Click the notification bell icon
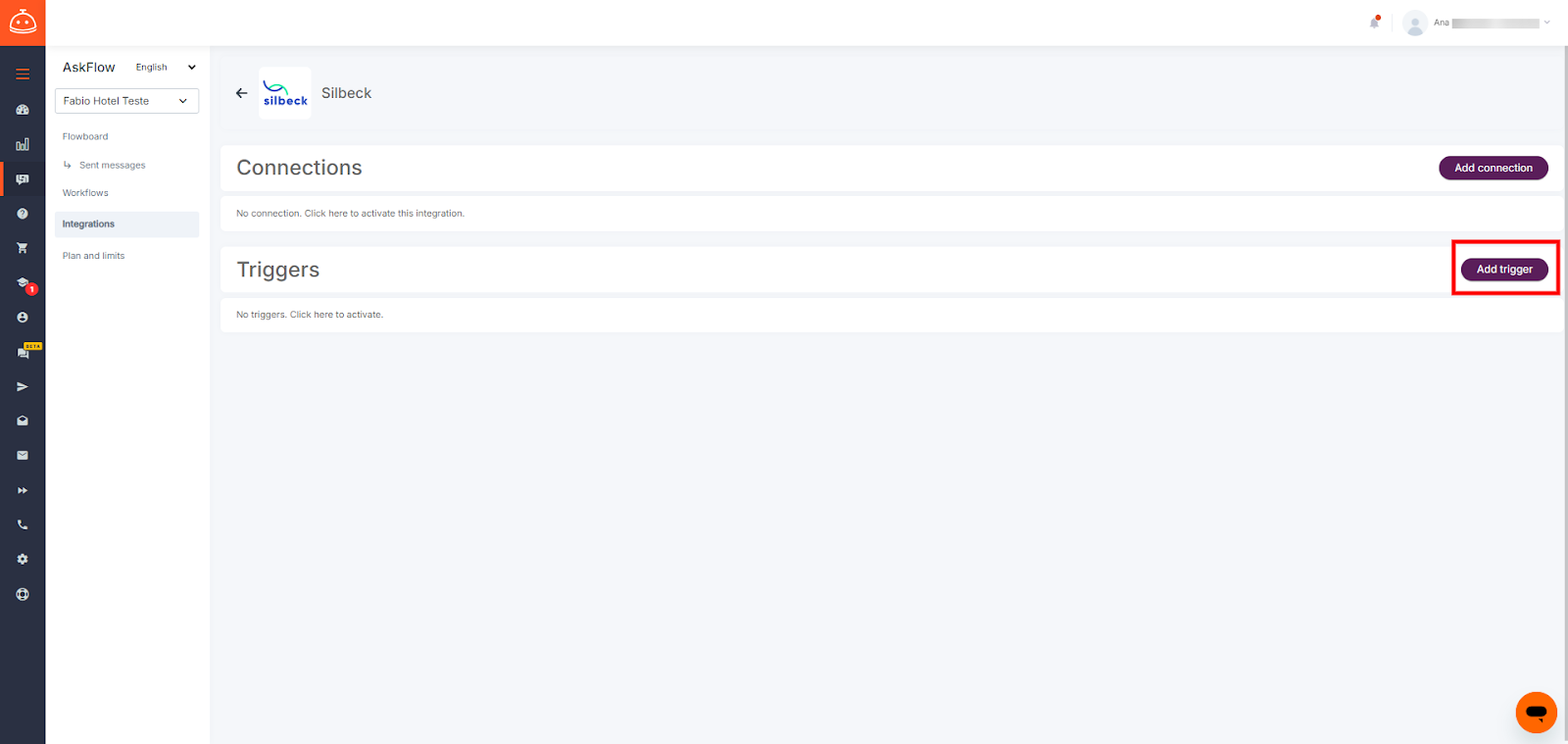This screenshot has width=1568, height=744. click(x=1375, y=22)
